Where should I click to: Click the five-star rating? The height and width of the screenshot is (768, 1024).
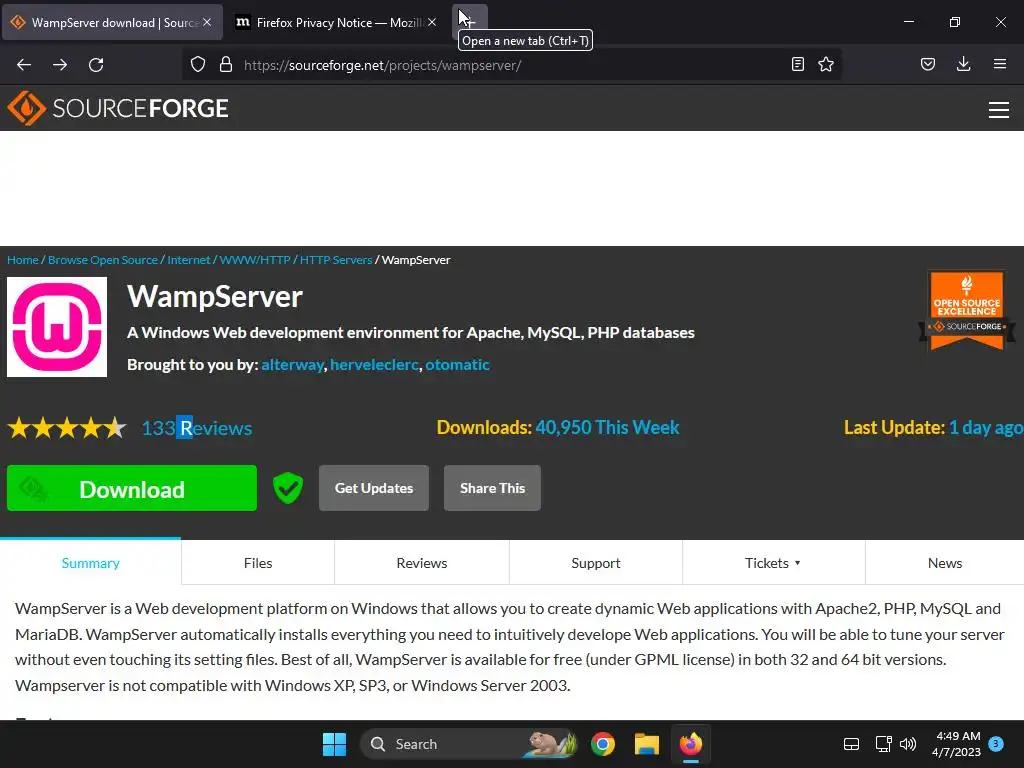point(67,428)
